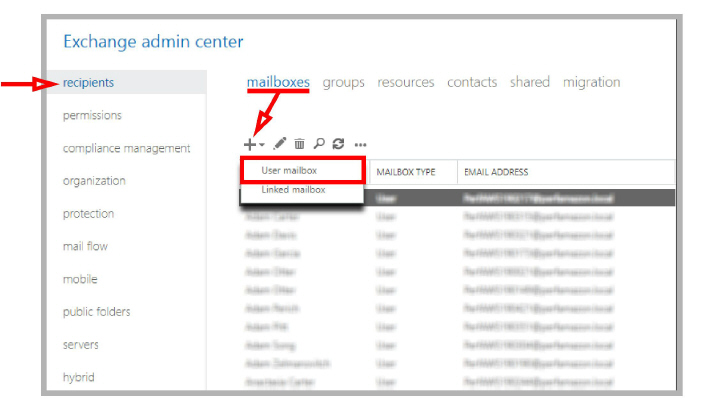Click the trash can delete icon
The height and width of the screenshot is (409, 723).
pyautogui.click(x=299, y=144)
